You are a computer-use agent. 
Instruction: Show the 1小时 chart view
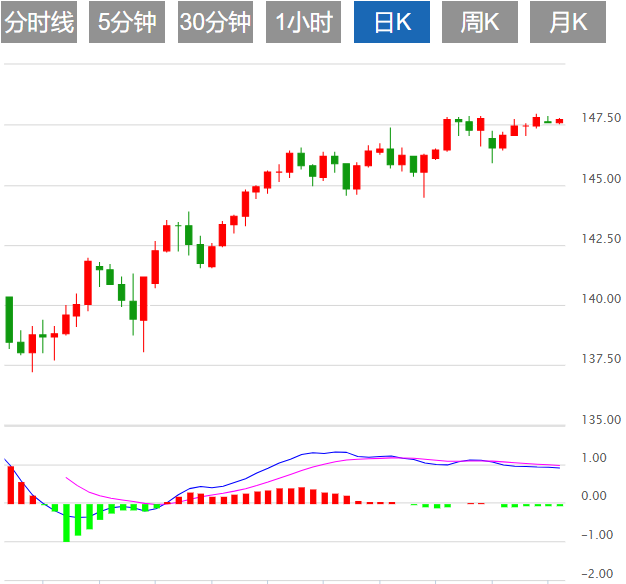point(303,22)
